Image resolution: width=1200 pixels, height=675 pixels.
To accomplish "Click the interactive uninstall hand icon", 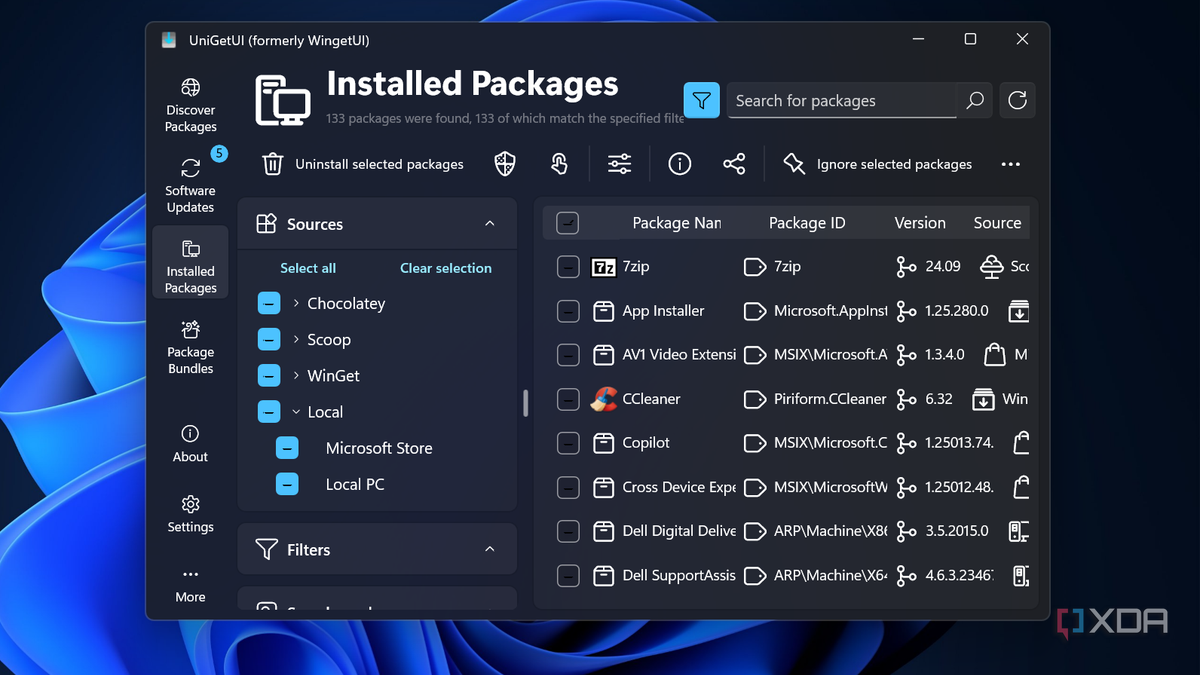I will (559, 164).
